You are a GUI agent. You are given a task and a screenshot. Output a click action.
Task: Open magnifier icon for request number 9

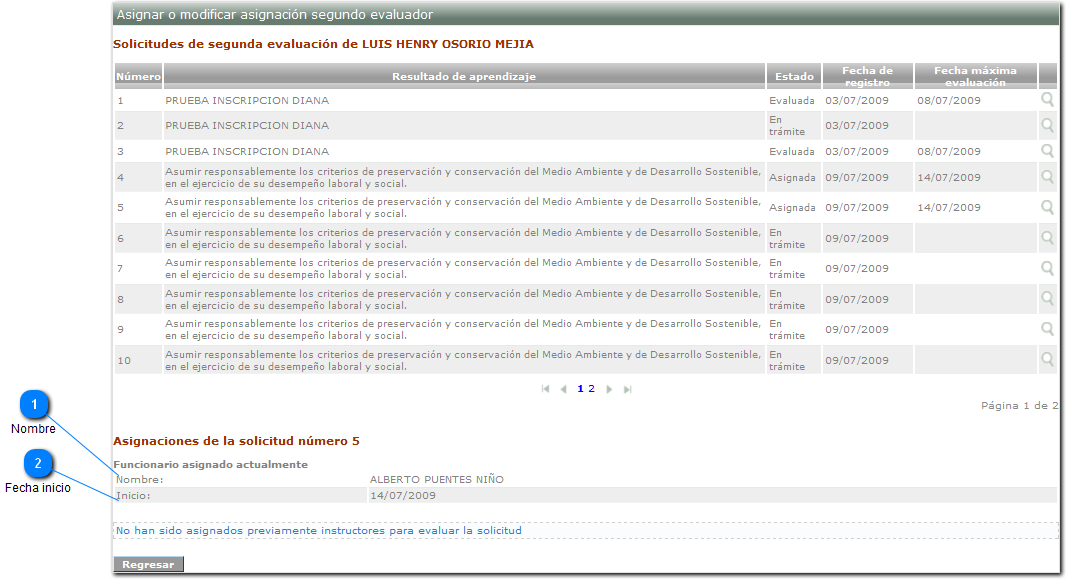coord(1047,329)
